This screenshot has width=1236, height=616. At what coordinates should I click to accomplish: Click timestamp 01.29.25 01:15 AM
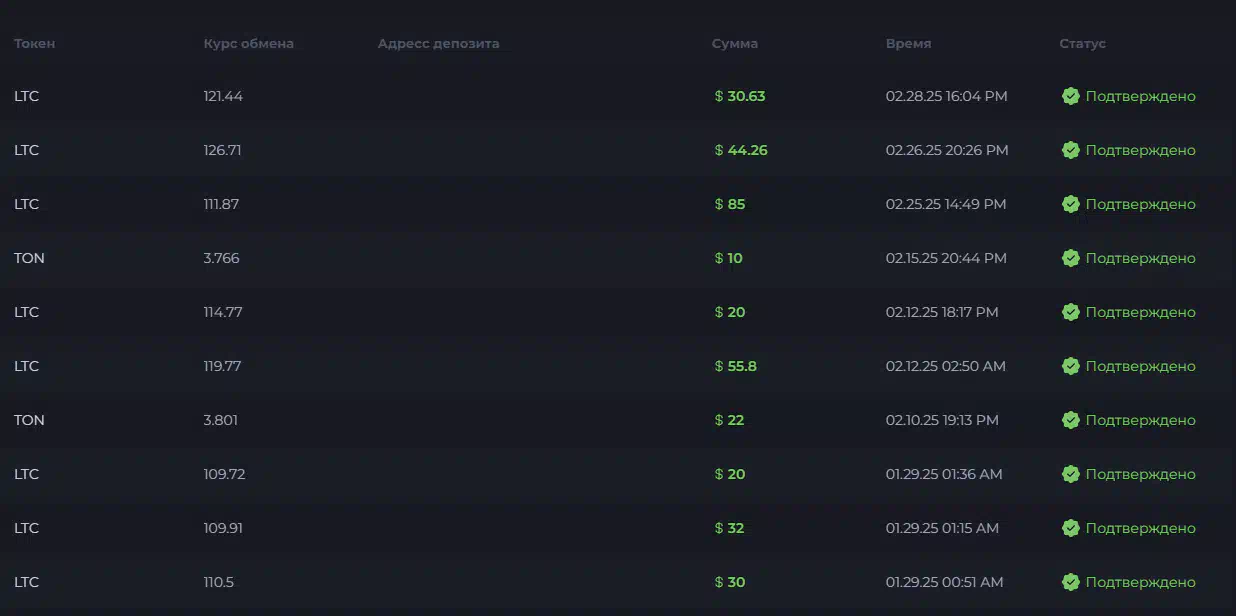click(942, 528)
